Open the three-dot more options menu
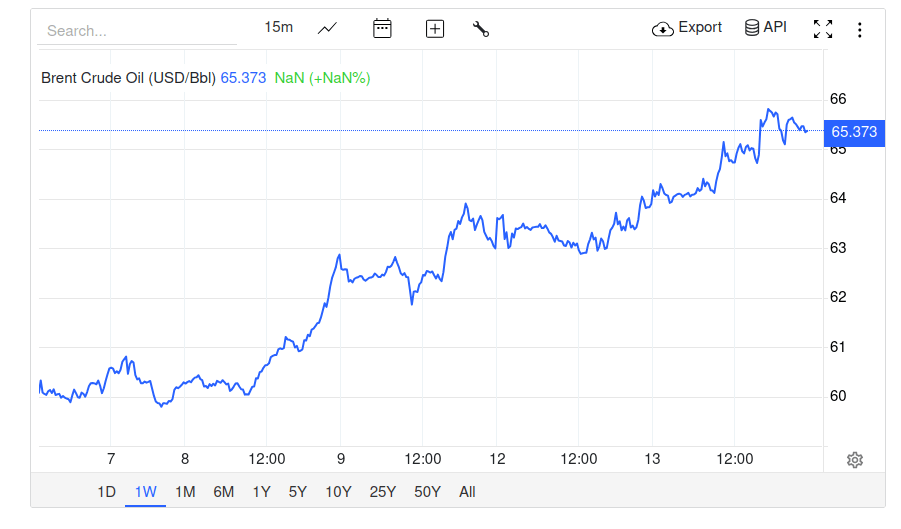The height and width of the screenshot is (529, 901). click(x=860, y=29)
